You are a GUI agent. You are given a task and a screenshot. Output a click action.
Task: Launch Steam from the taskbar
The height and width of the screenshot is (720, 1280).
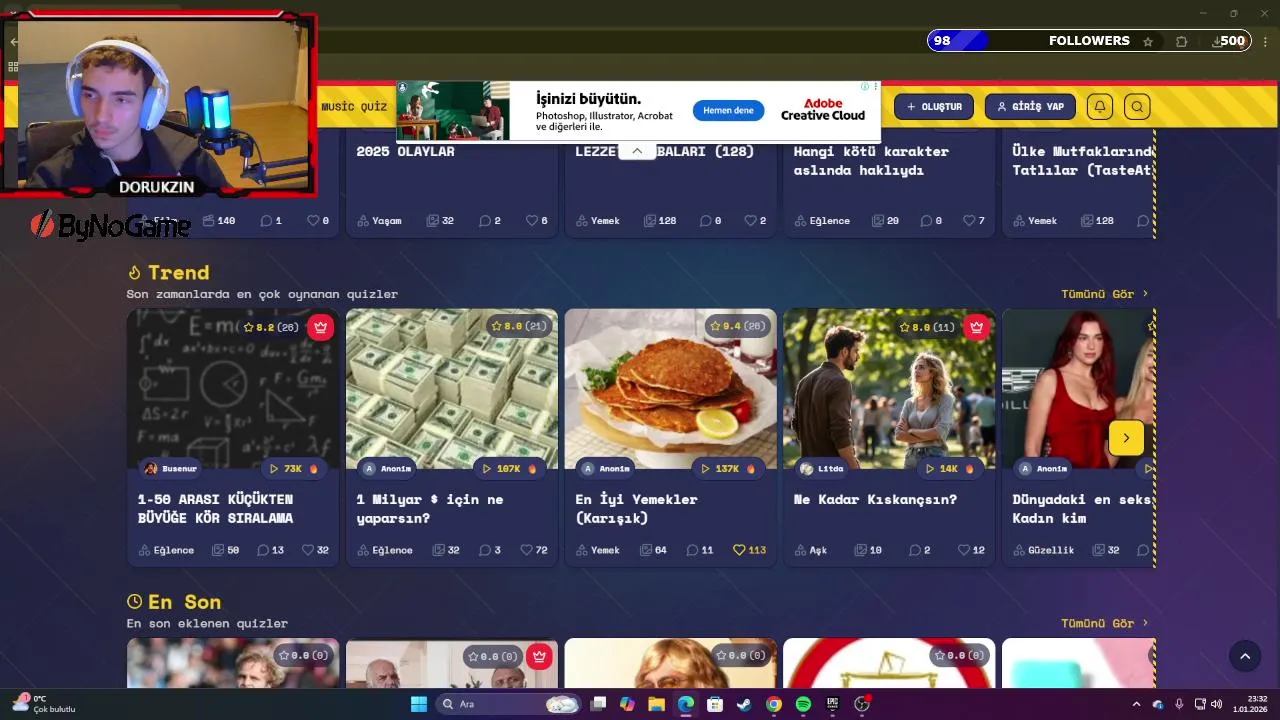click(x=744, y=704)
